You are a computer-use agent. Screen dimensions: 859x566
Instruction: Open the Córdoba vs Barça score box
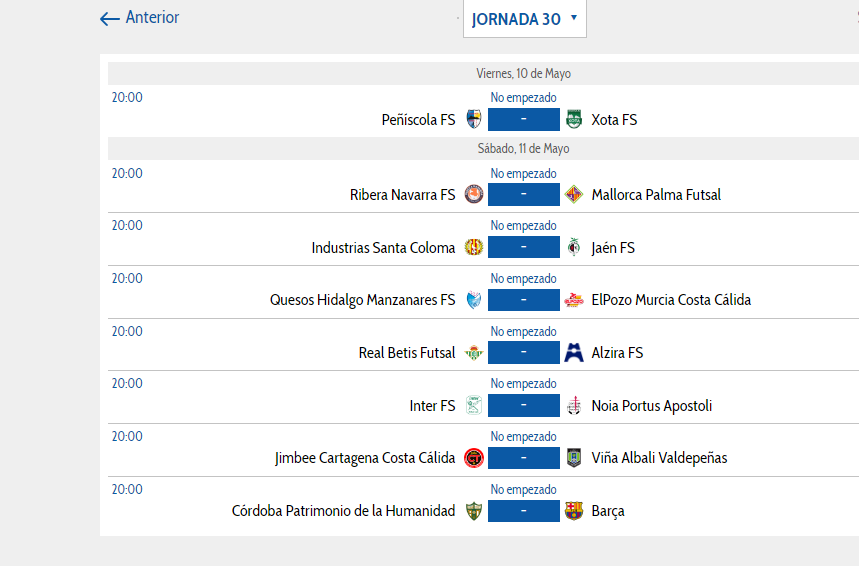click(524, 511)
